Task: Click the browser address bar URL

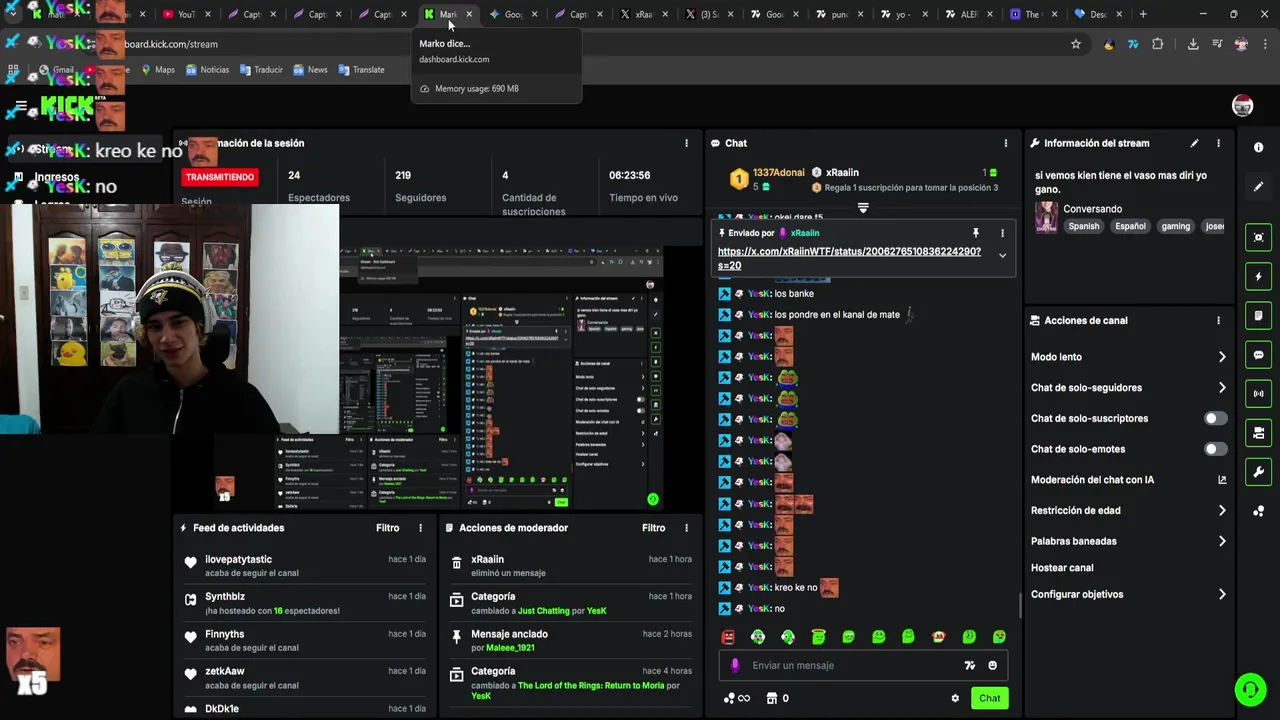Action: (170, 44)
